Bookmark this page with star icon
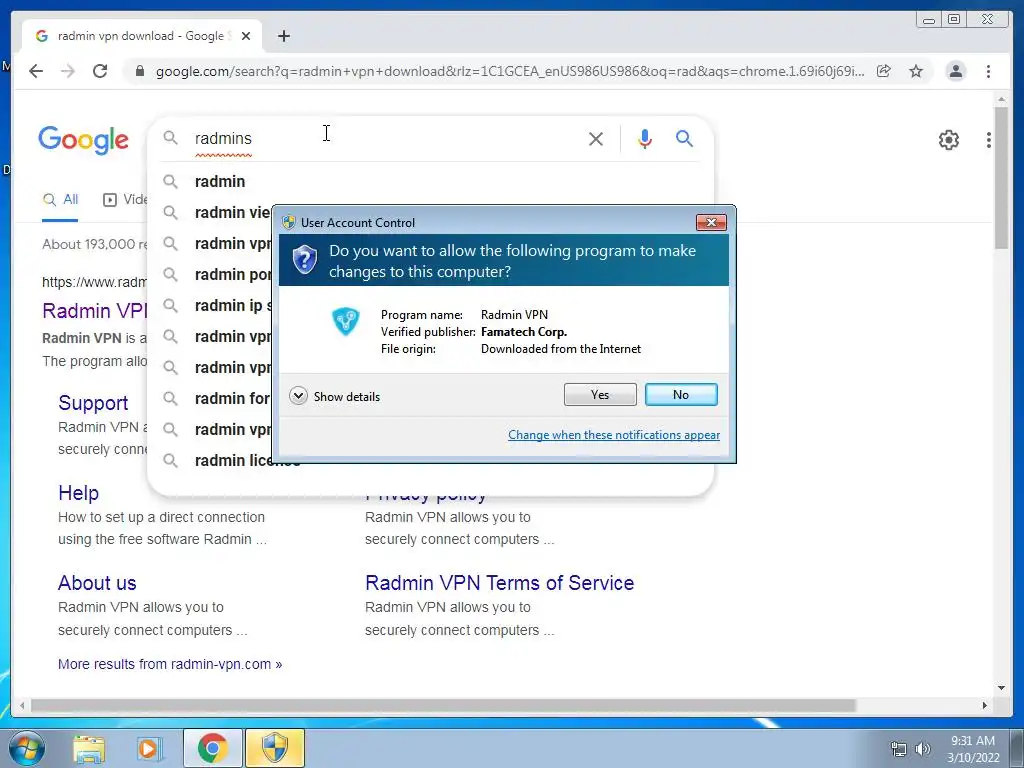Screen dimensions: 1024x768 tap(916, 71)
